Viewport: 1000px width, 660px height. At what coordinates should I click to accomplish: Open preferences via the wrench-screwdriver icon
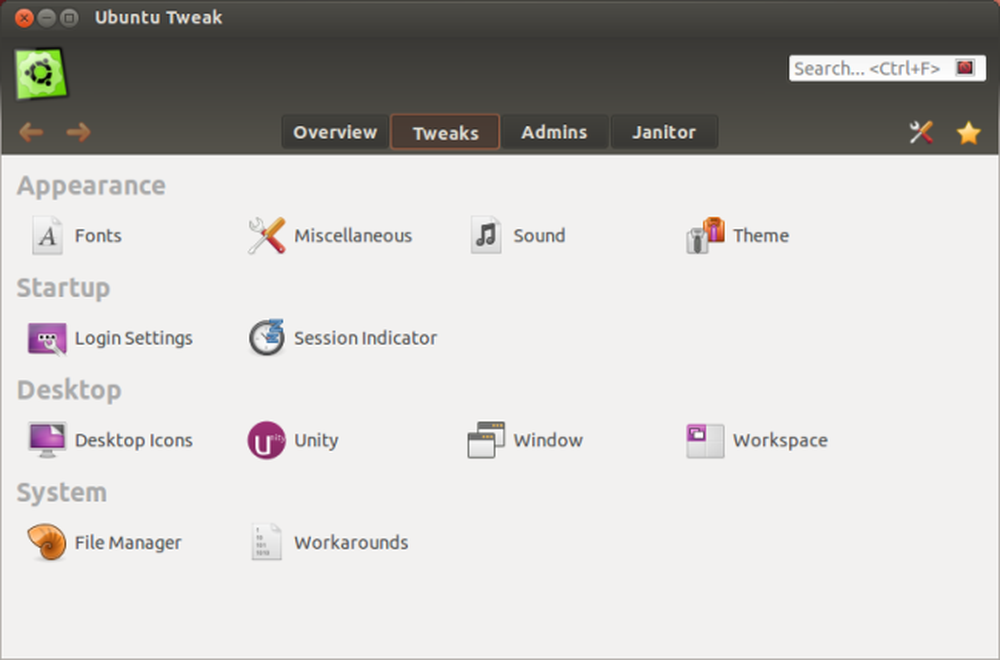(x=921, y=133)
